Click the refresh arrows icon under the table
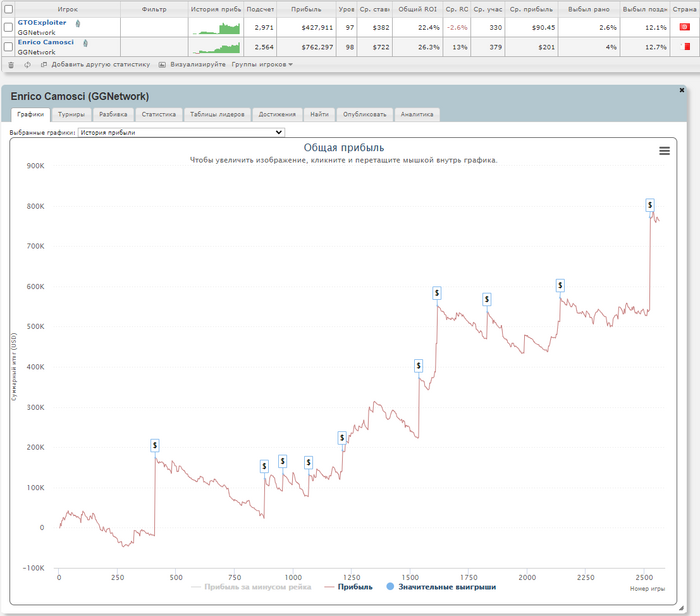The image size is (700, 616). coord(27,65)
